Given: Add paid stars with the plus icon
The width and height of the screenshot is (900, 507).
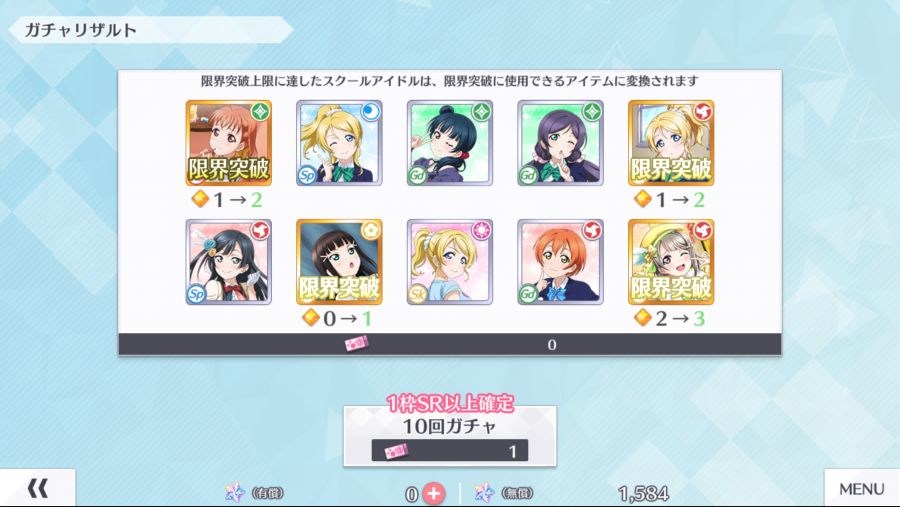Looking at the screenshot, I should (433, 493).
